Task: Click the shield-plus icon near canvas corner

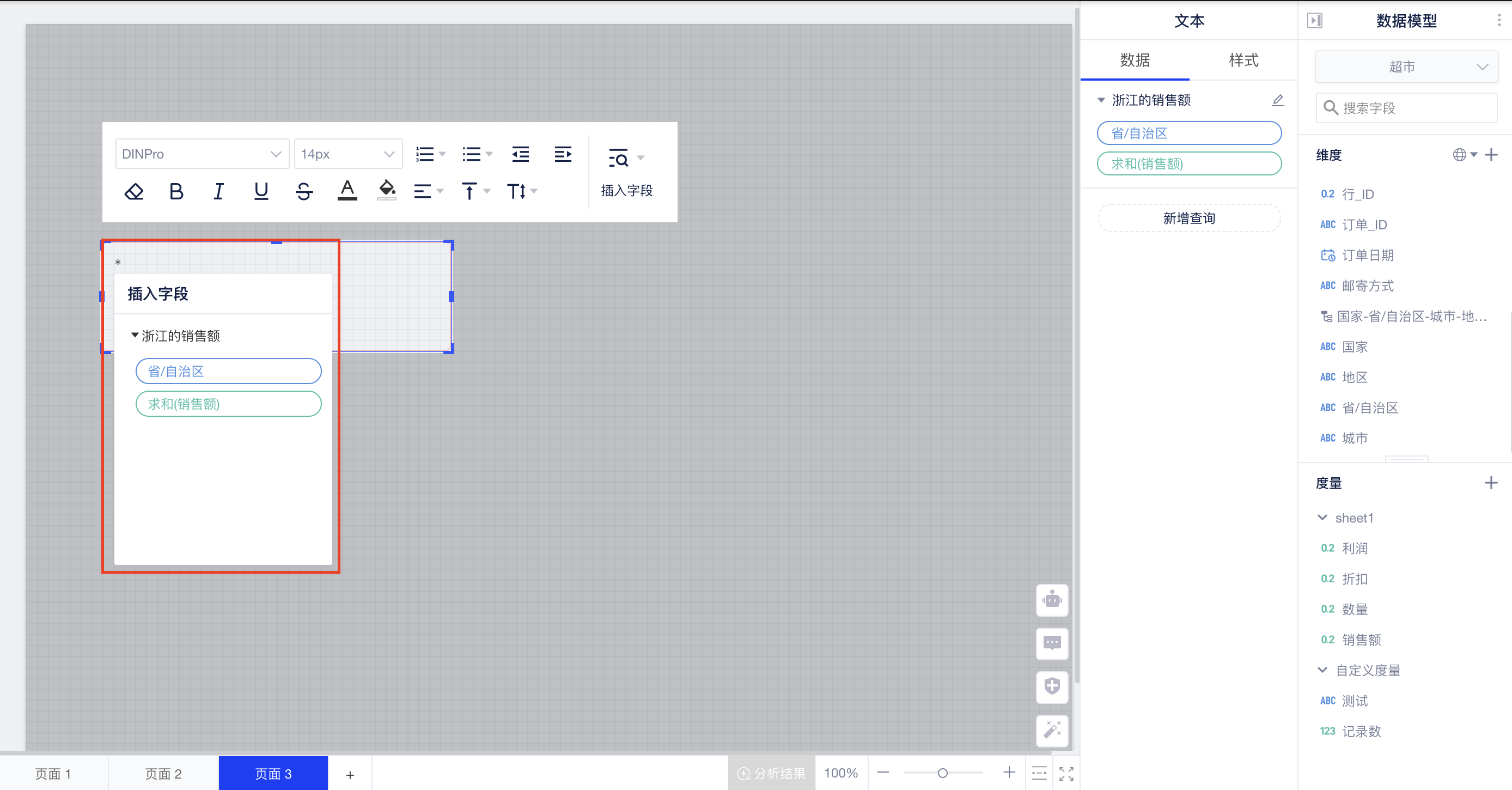Action: click(x=1052, y=687)
